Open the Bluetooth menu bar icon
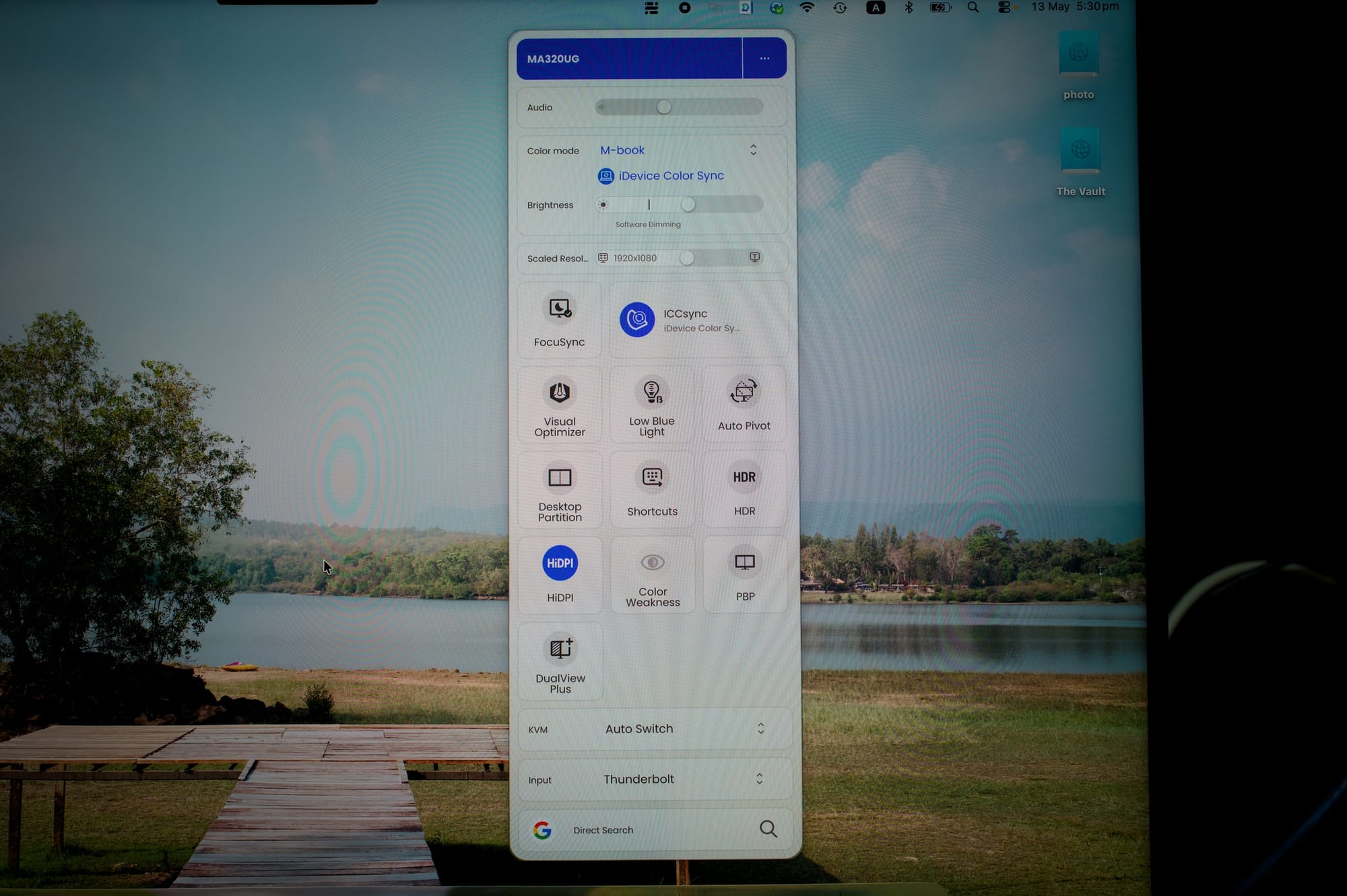The height and width of the screenshot is (896, 1347). pos(909,7)
